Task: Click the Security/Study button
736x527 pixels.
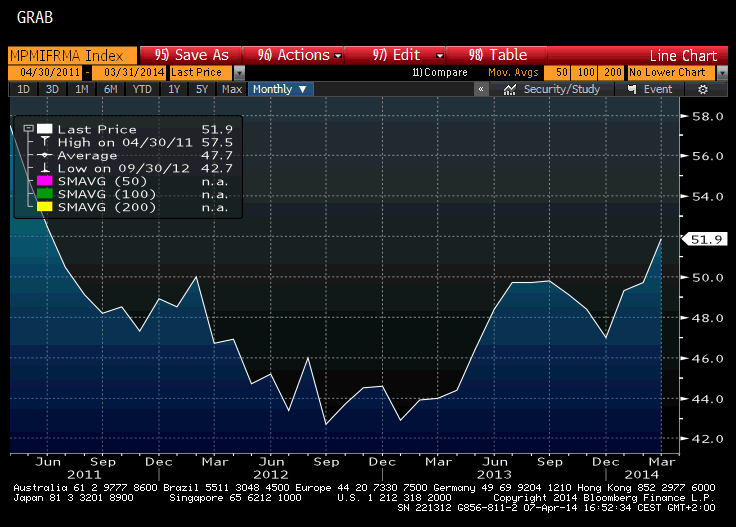Action: pyautogui.click(x=552, y=89)
